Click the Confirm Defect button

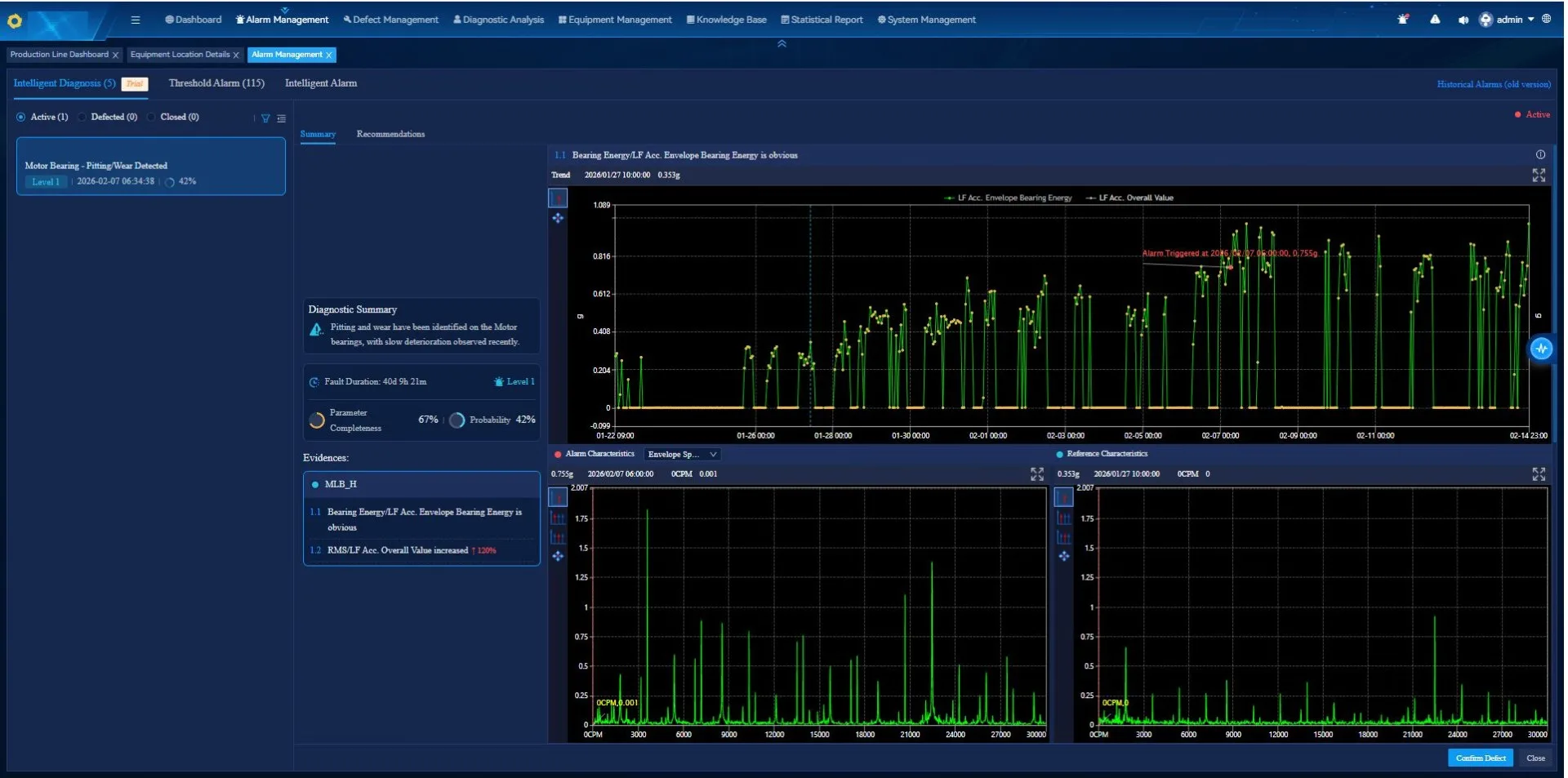click(1480, 758)
